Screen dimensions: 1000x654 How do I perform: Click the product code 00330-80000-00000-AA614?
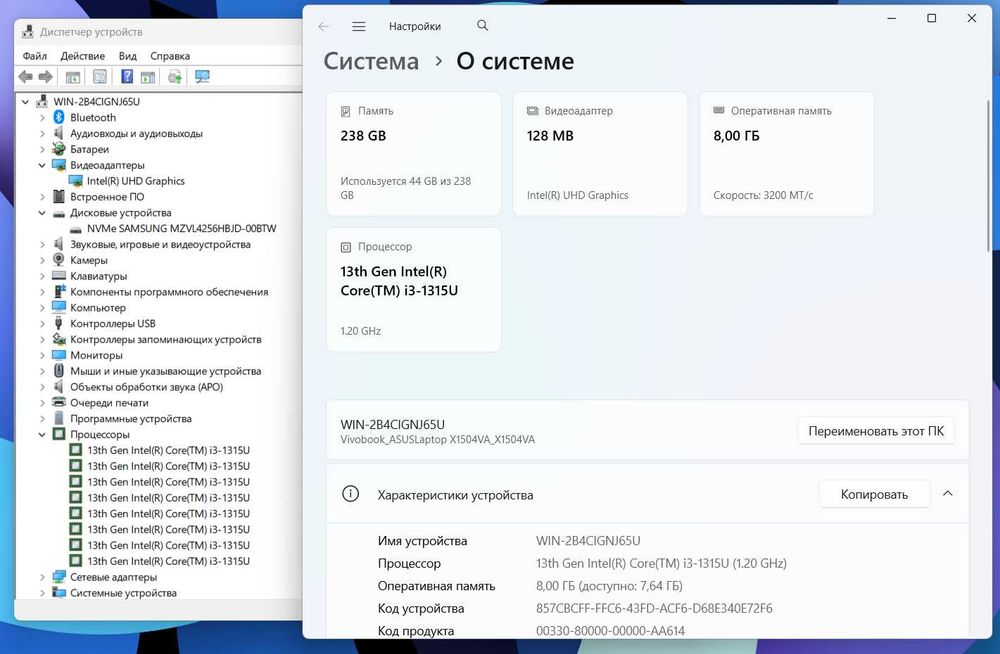(610, 630)
